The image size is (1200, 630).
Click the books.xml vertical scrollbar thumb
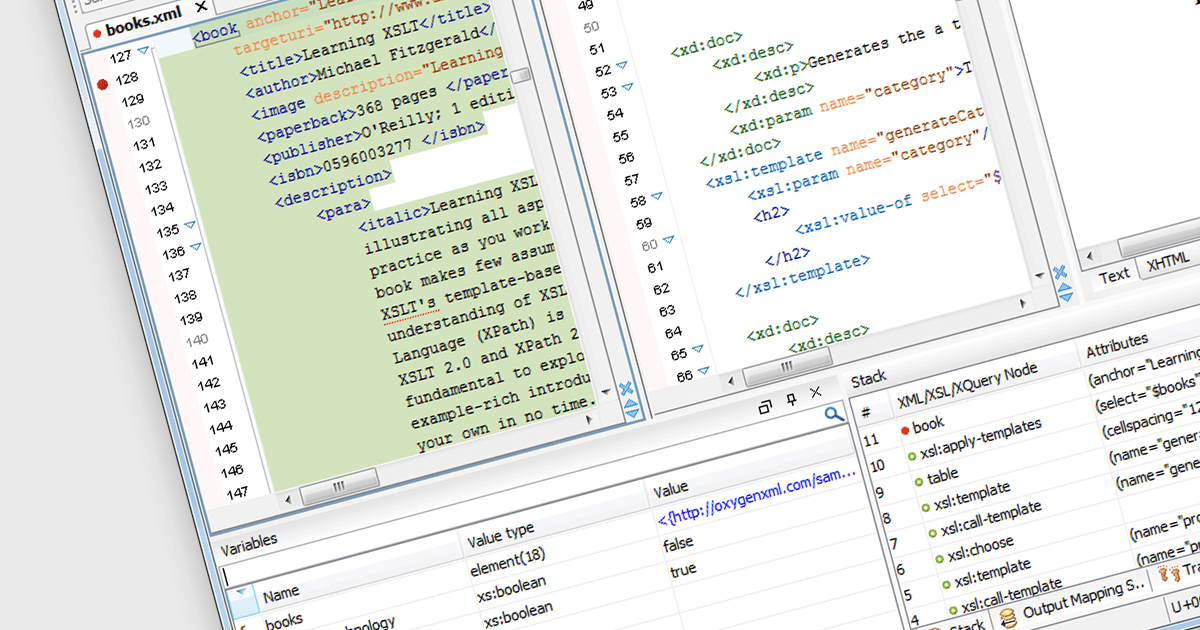coord(522,77)
